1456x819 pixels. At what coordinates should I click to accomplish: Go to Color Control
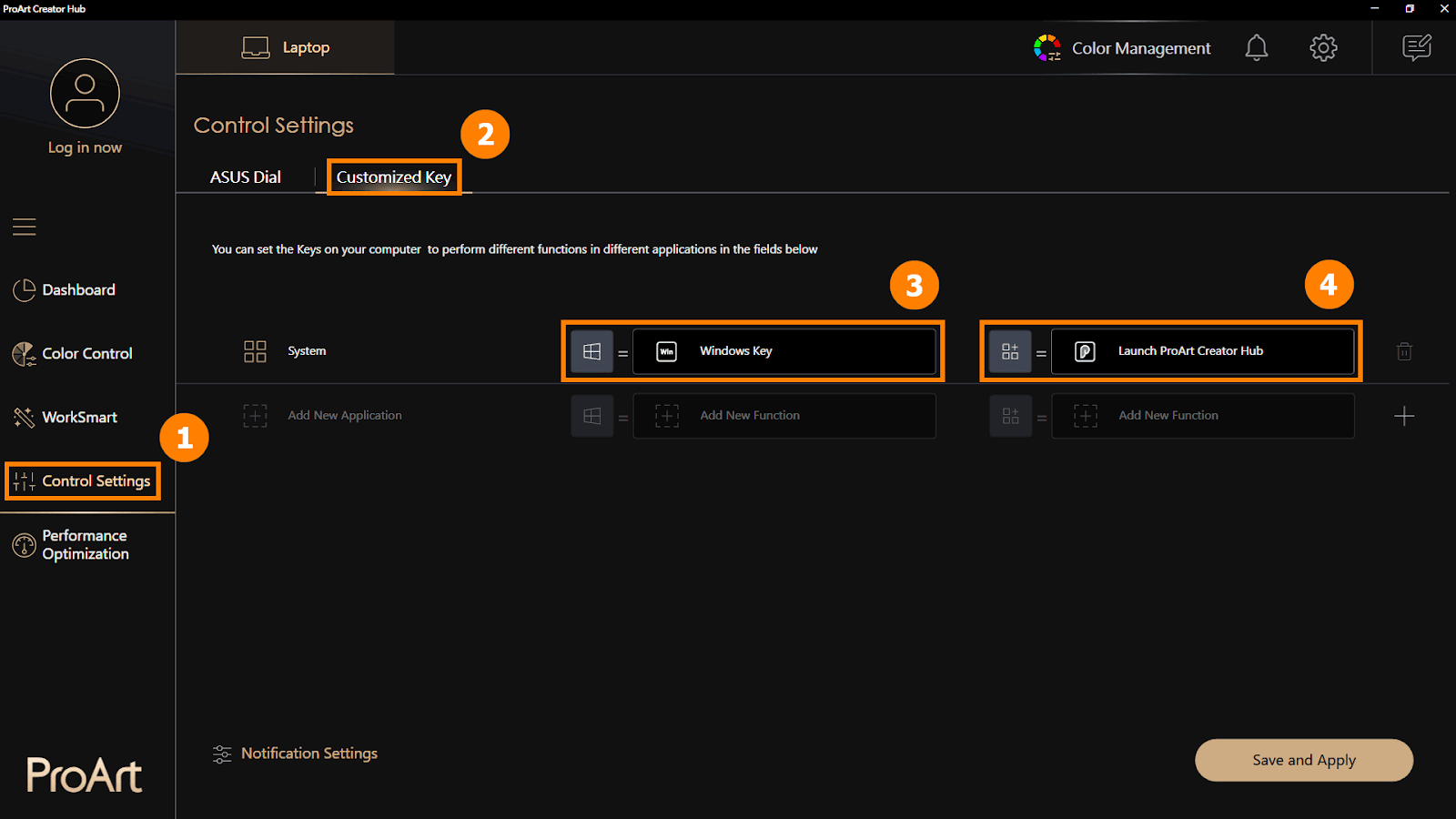click(73, 353)
